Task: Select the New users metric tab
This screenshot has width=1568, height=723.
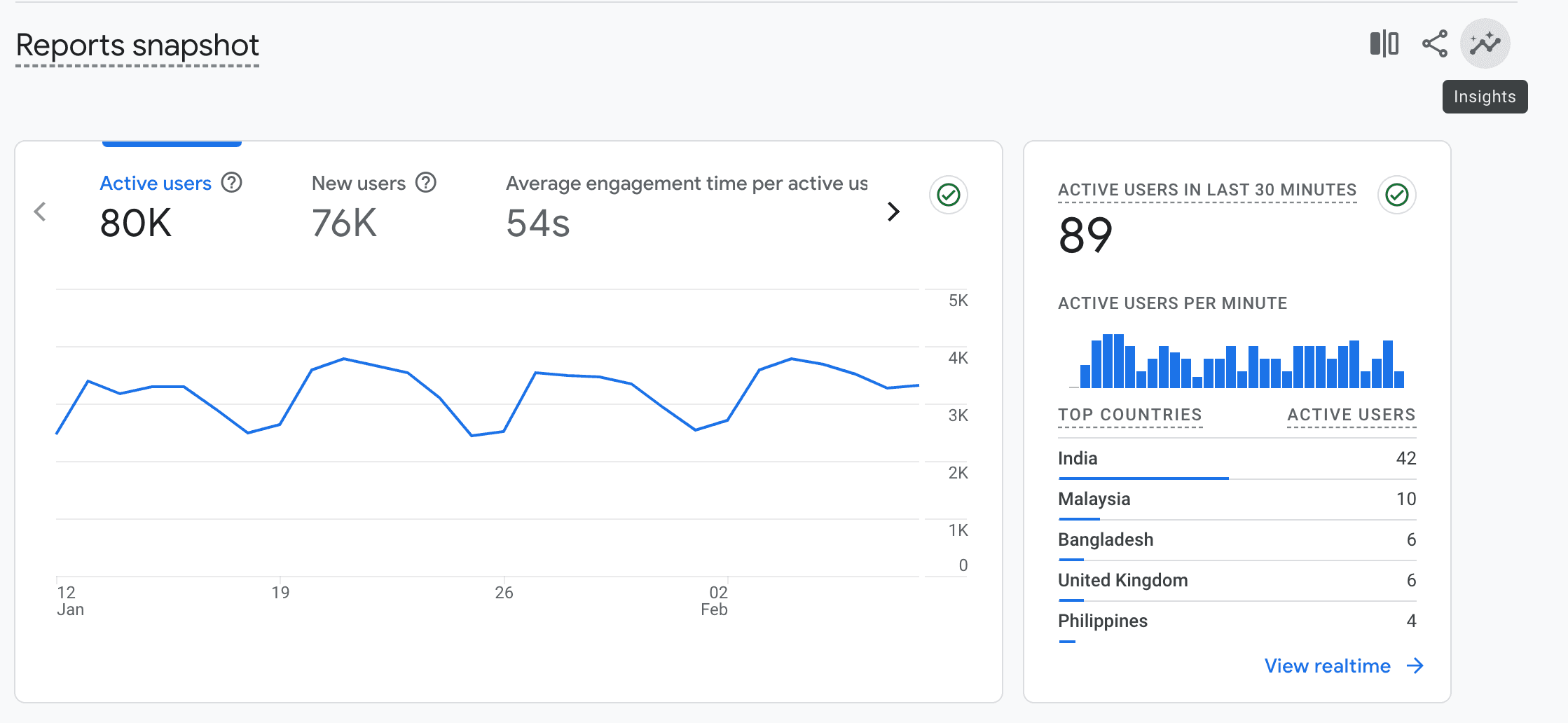Action: pos(358,184)
